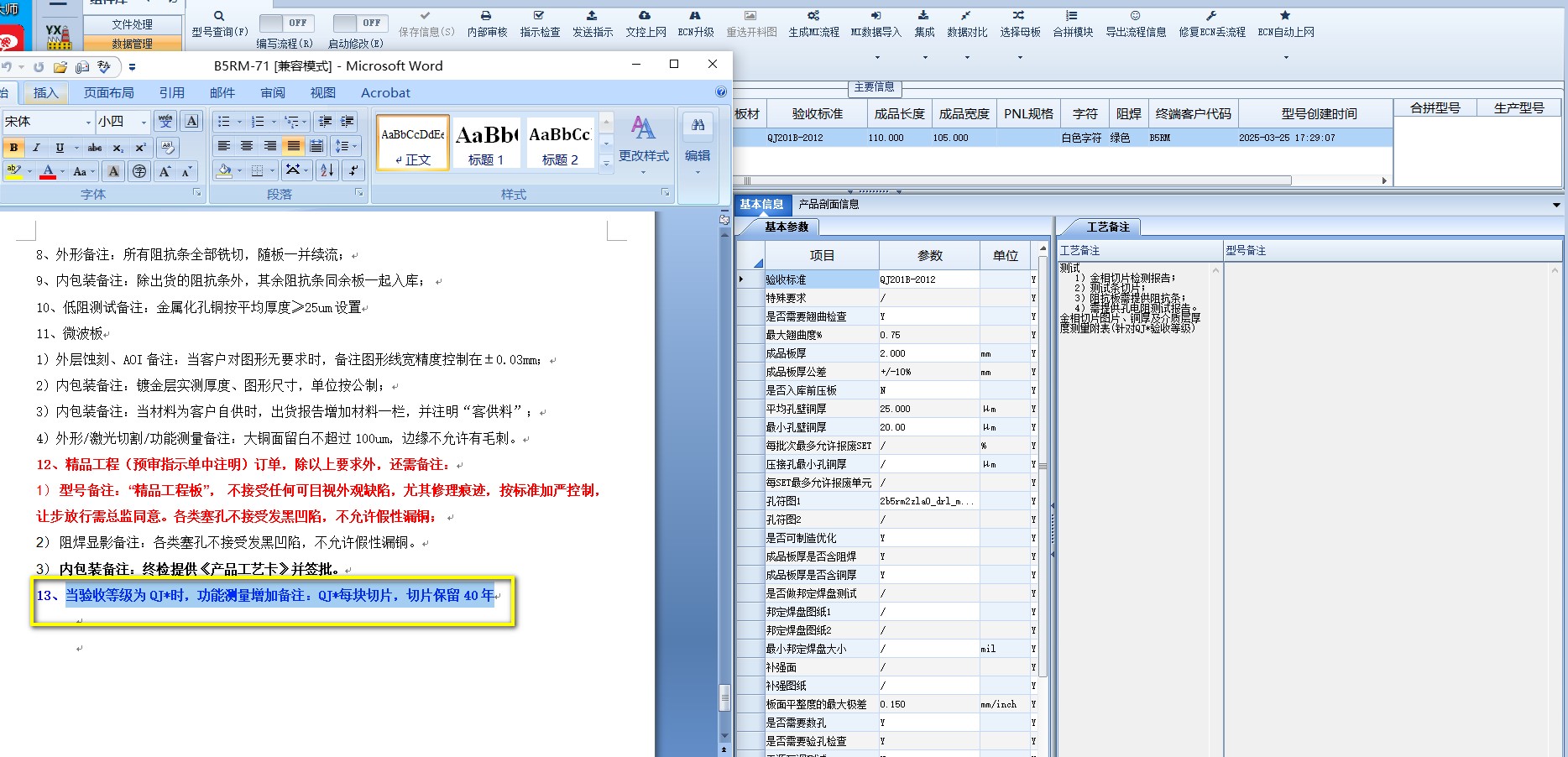Toggle the 启动修改 OFF switch

click(359, 23)
